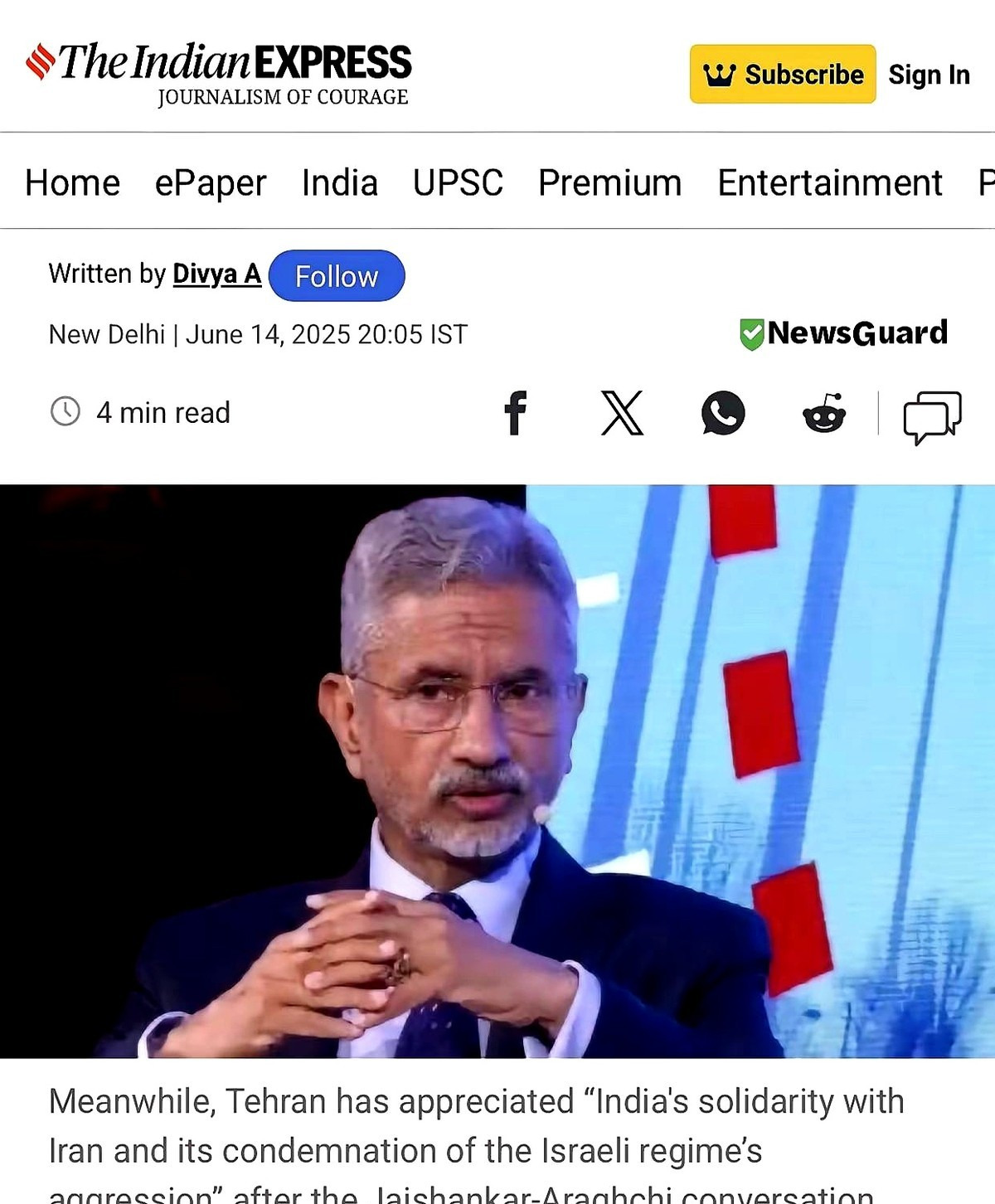This screenshot has height=1204, width=995.
Task: Click the Indian Express logo
Action: tap(218, 74)
